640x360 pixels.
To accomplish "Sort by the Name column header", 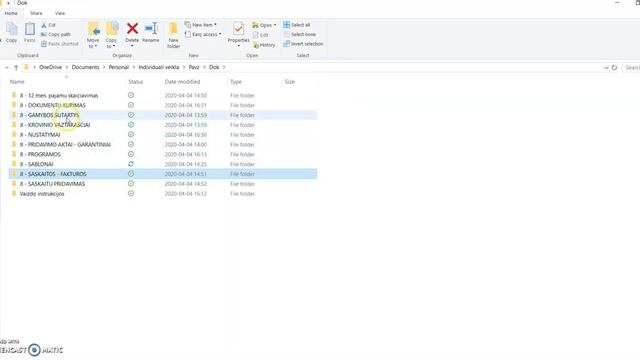I will coord(17,82).
